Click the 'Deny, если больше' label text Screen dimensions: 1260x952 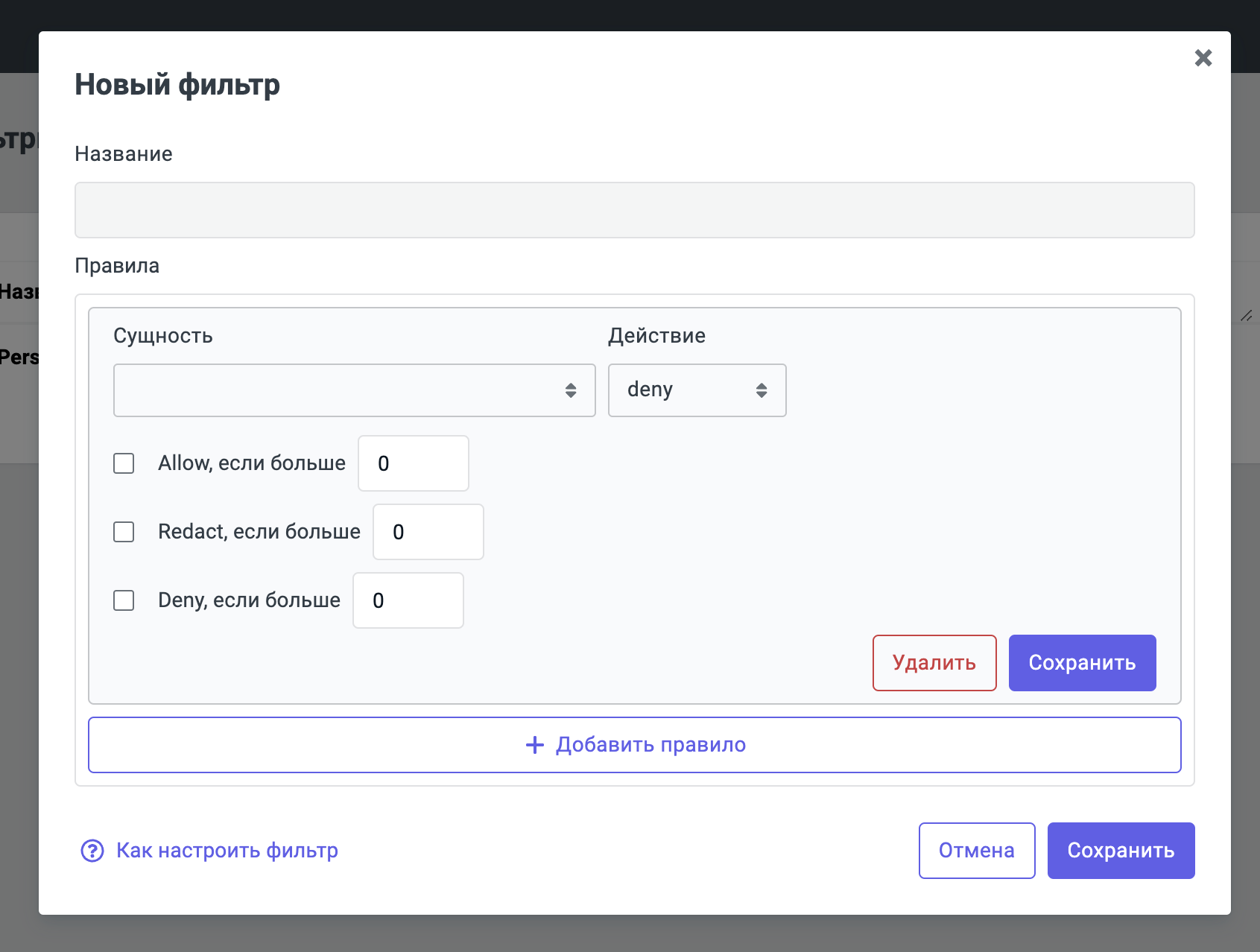pos(249,600)
